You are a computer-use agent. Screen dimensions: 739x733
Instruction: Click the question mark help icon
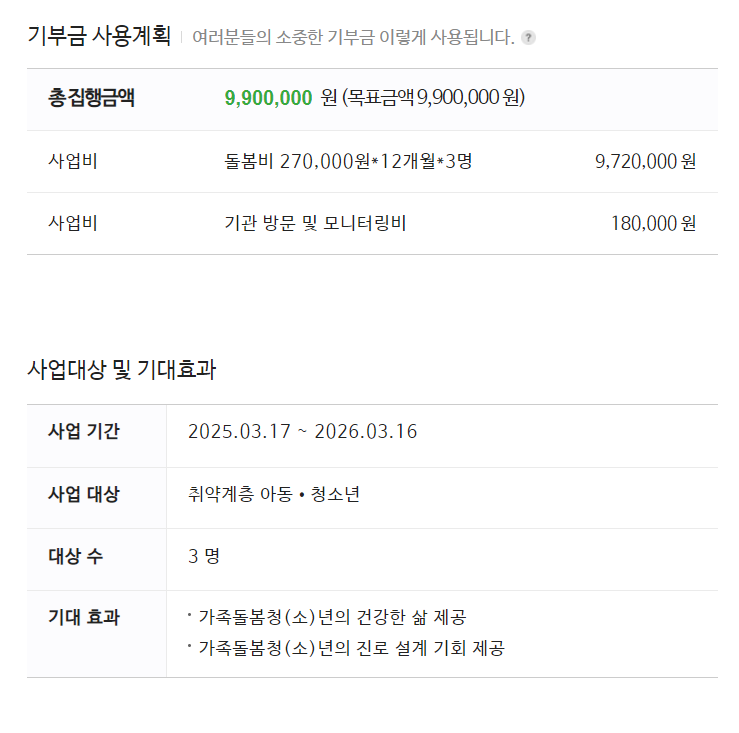point(528,37)
